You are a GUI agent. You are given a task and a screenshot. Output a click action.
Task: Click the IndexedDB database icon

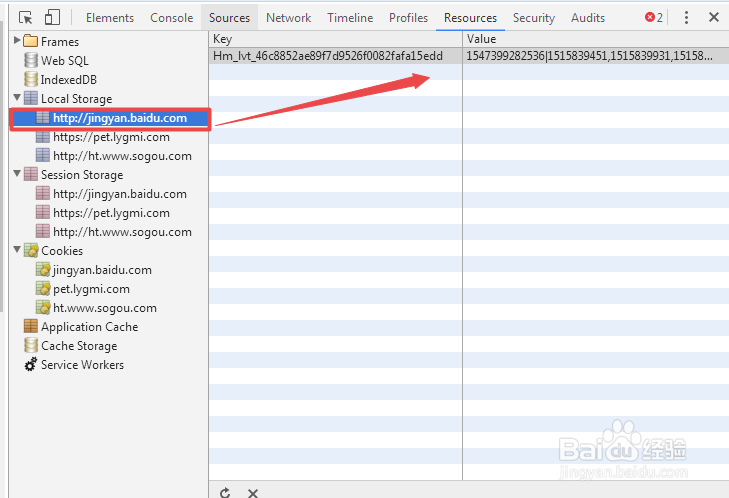(31, 79)
